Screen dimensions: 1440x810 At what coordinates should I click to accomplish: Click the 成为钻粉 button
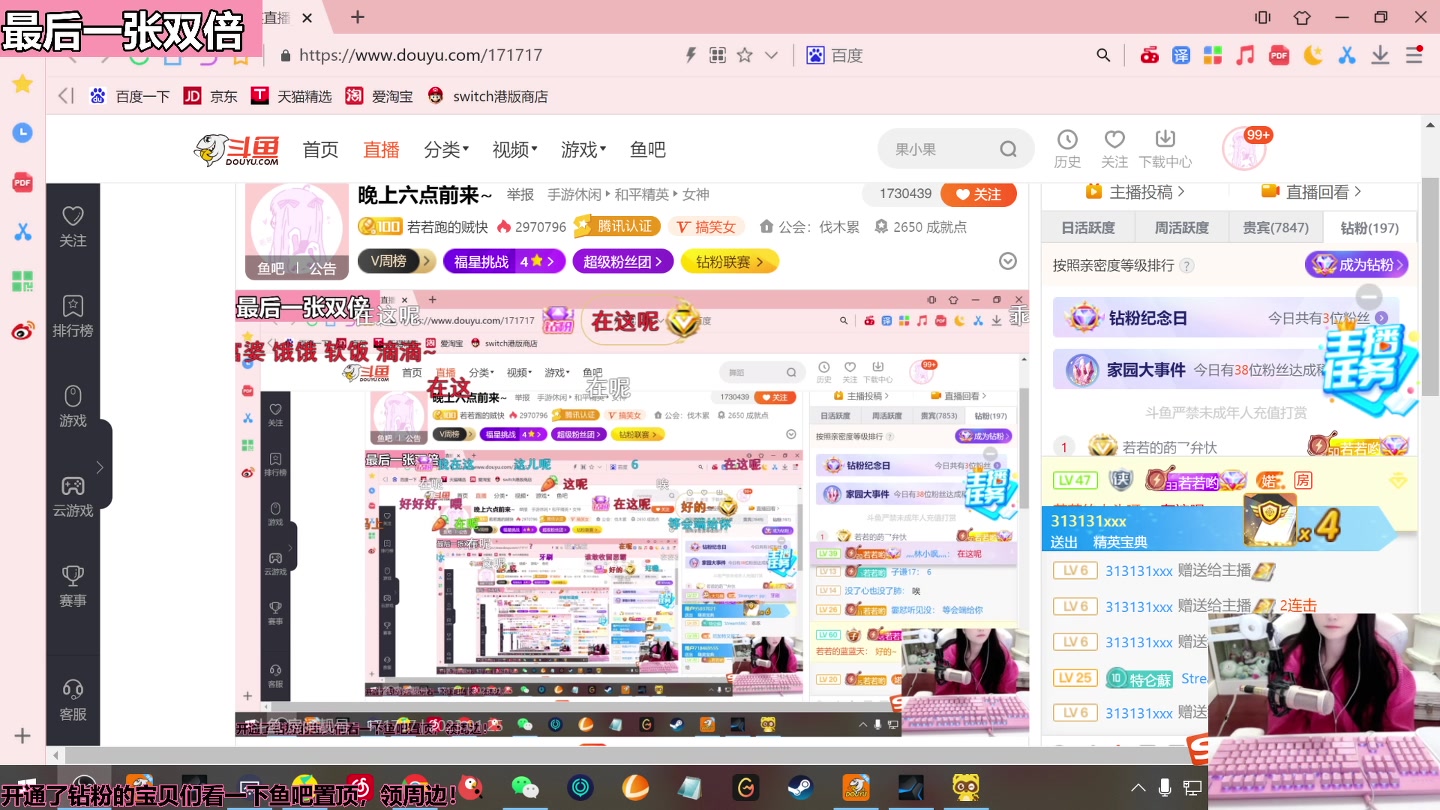tap(1356, 264)
